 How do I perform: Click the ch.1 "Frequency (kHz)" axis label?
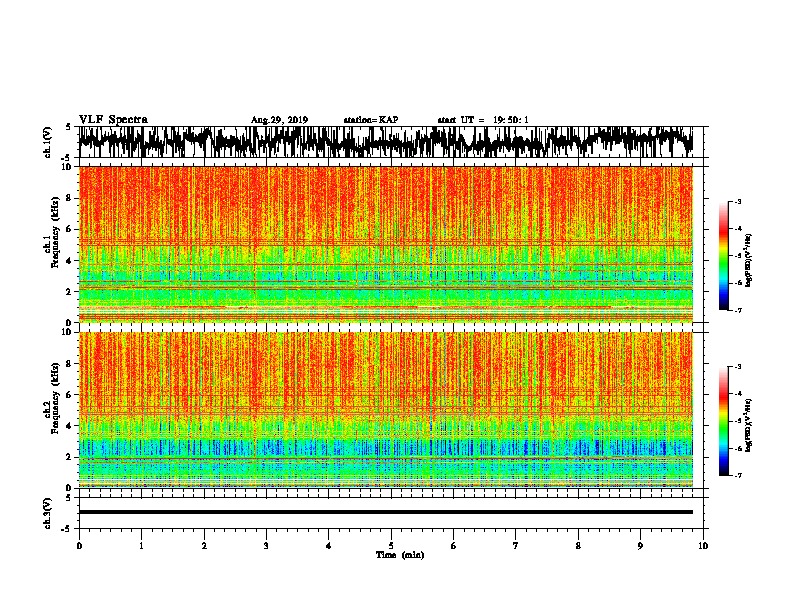[55, 233]
